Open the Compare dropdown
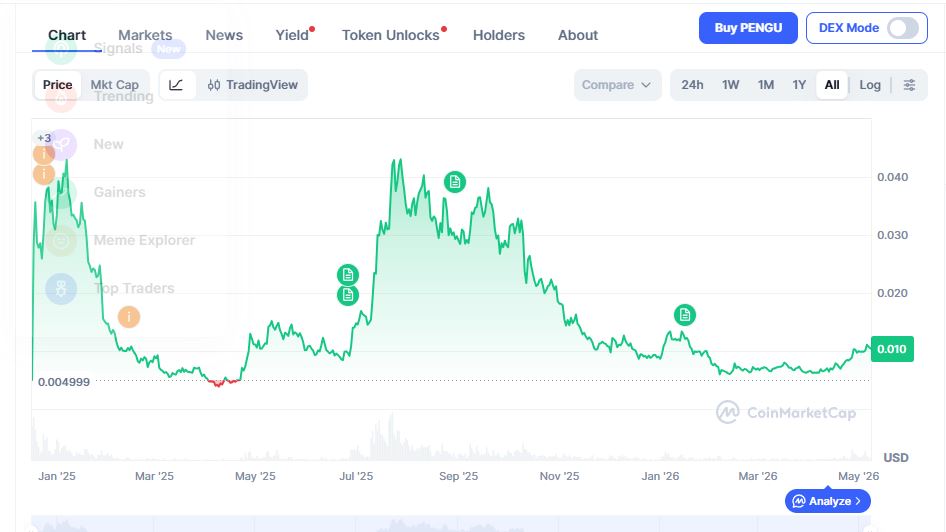The image size is (946, 532). coord(617,85)
